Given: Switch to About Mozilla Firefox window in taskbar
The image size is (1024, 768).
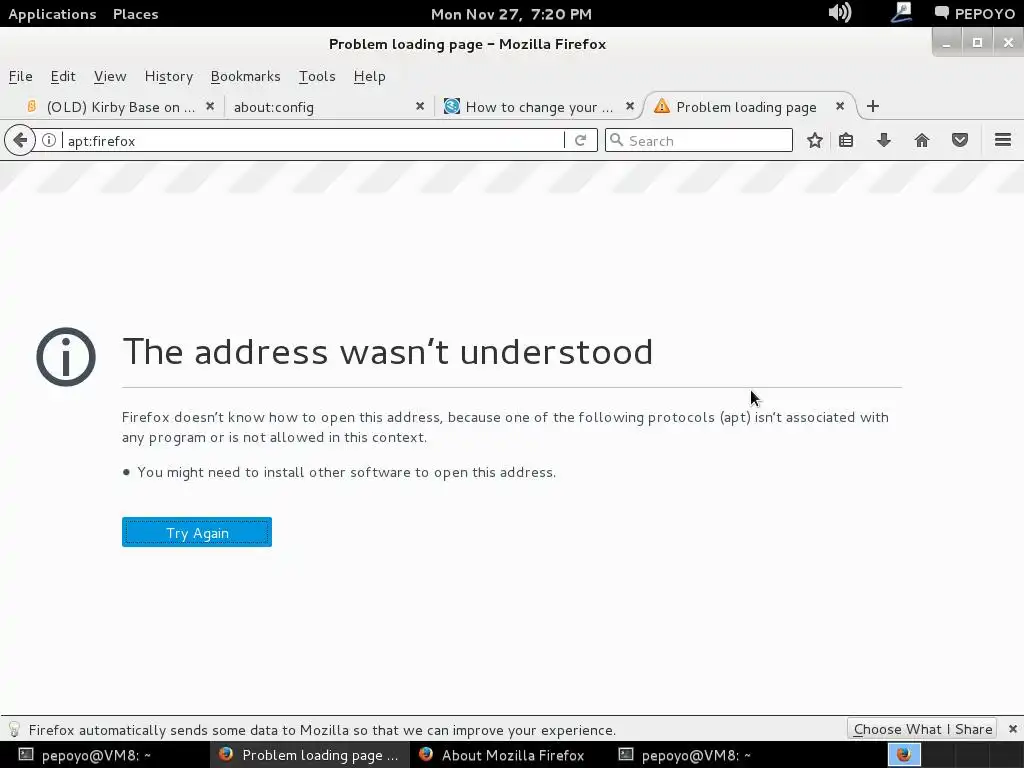Looking at the screenshot, I should [509, 755].
